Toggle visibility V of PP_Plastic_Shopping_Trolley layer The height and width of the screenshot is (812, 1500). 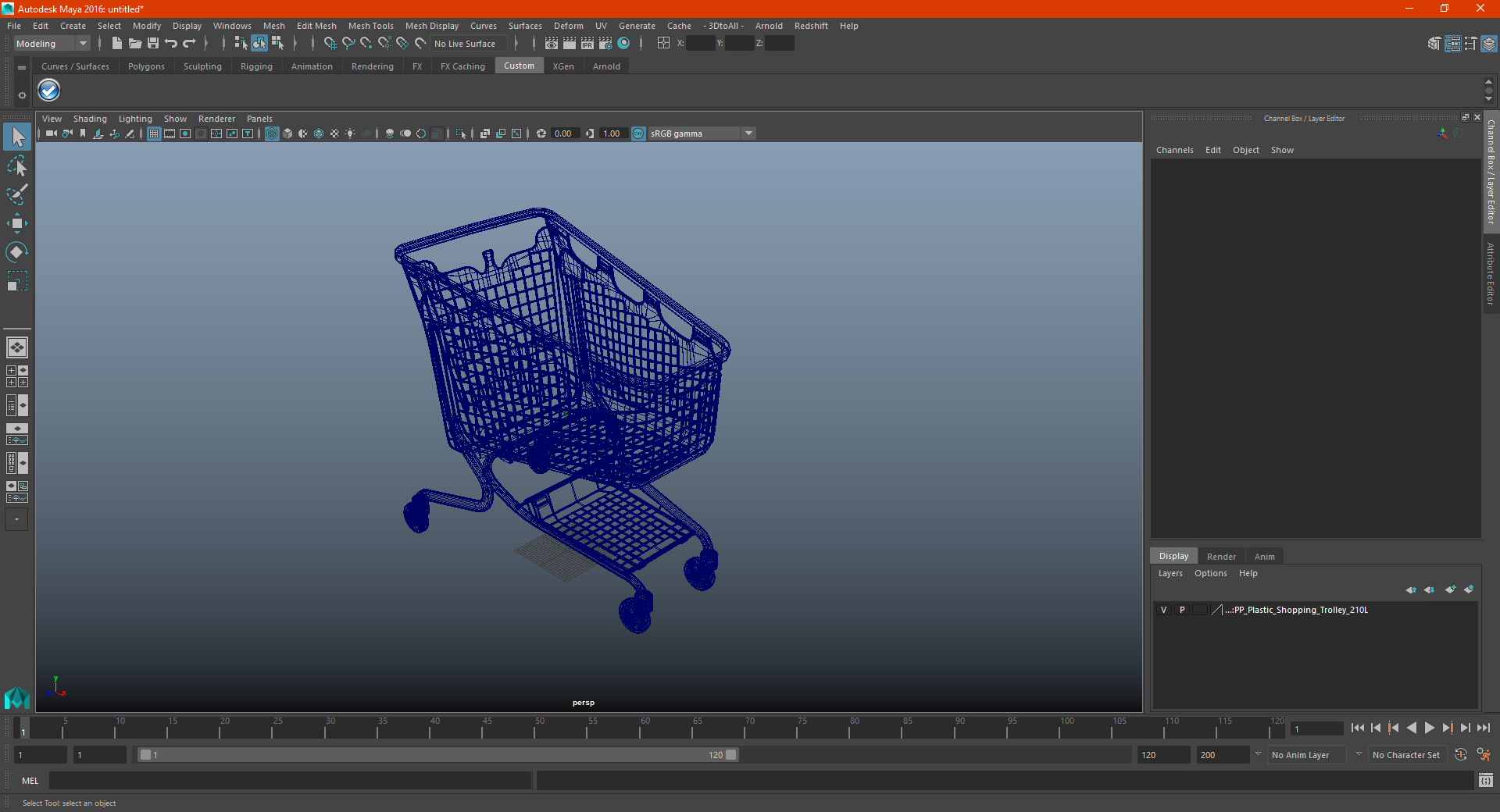point(1163,610)
